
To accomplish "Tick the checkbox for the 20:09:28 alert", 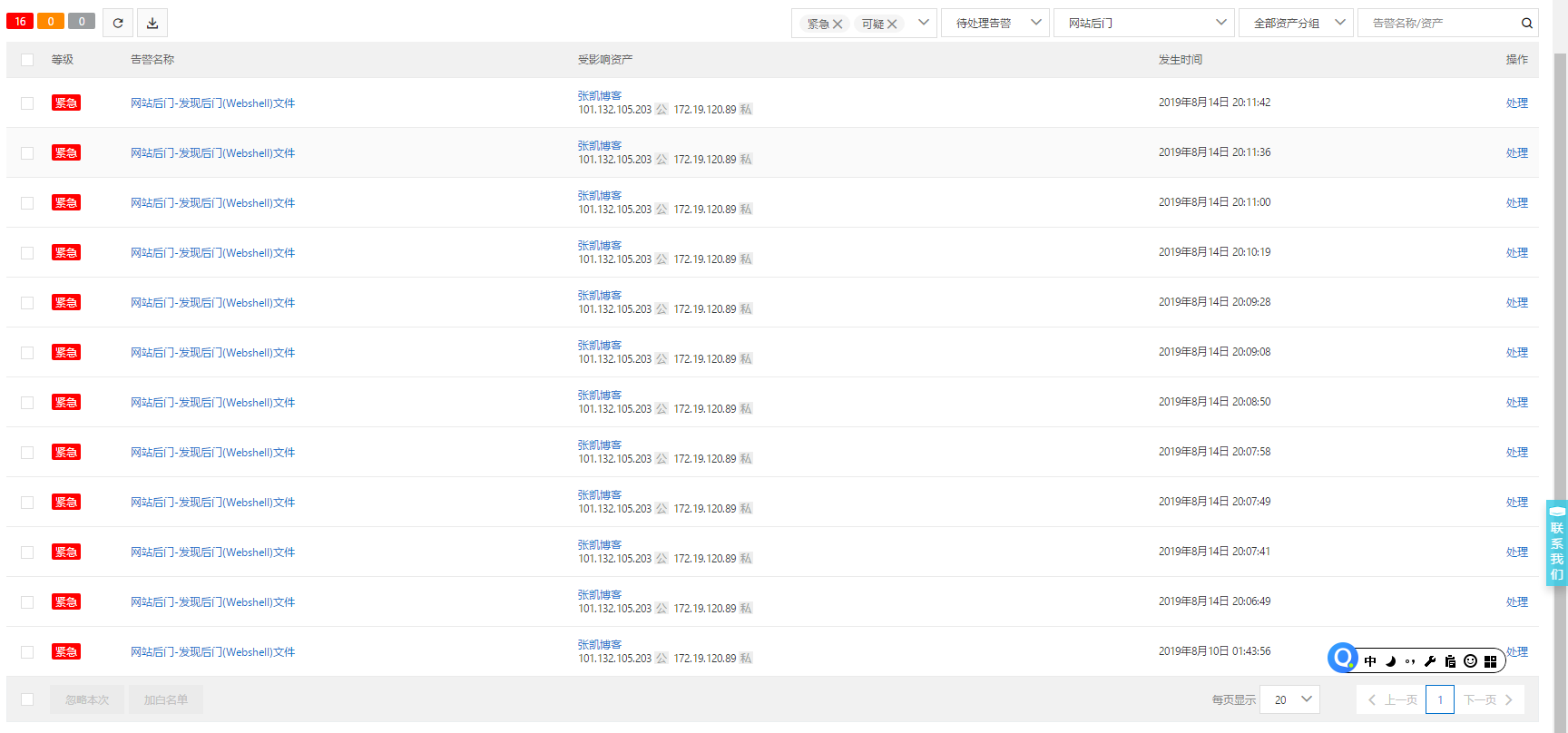I will (27, 303).
